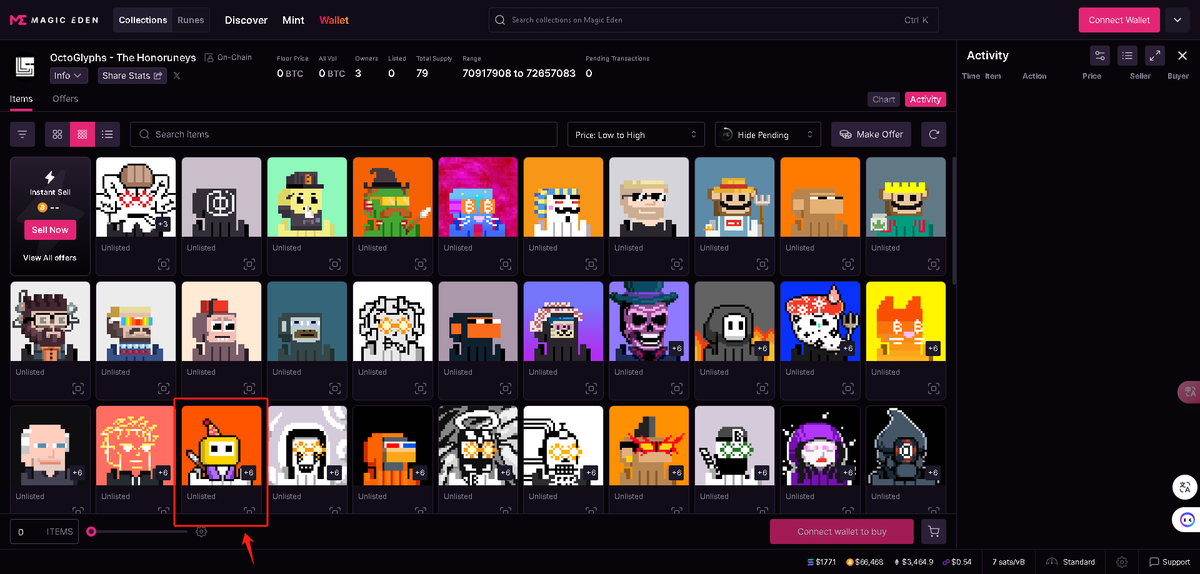Click the ITEMS quantity input box
This screenshot has width=1200, height=574.
pyautogui.click(x=45, y=532)
